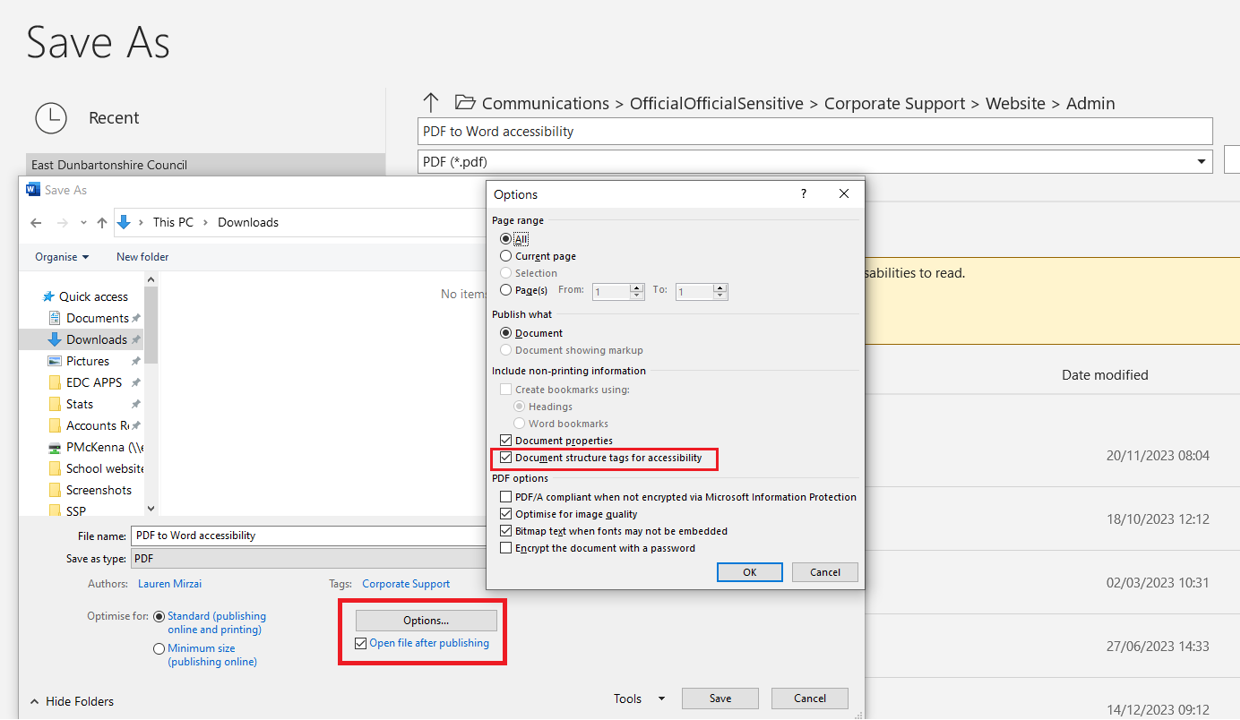1240x720 pixels.
Task: Click the Recent clock icon
Action: tap(51, 118)
